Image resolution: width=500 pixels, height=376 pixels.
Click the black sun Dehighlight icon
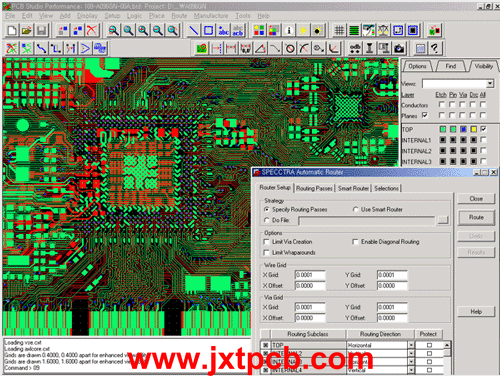(x=318, y=30)
